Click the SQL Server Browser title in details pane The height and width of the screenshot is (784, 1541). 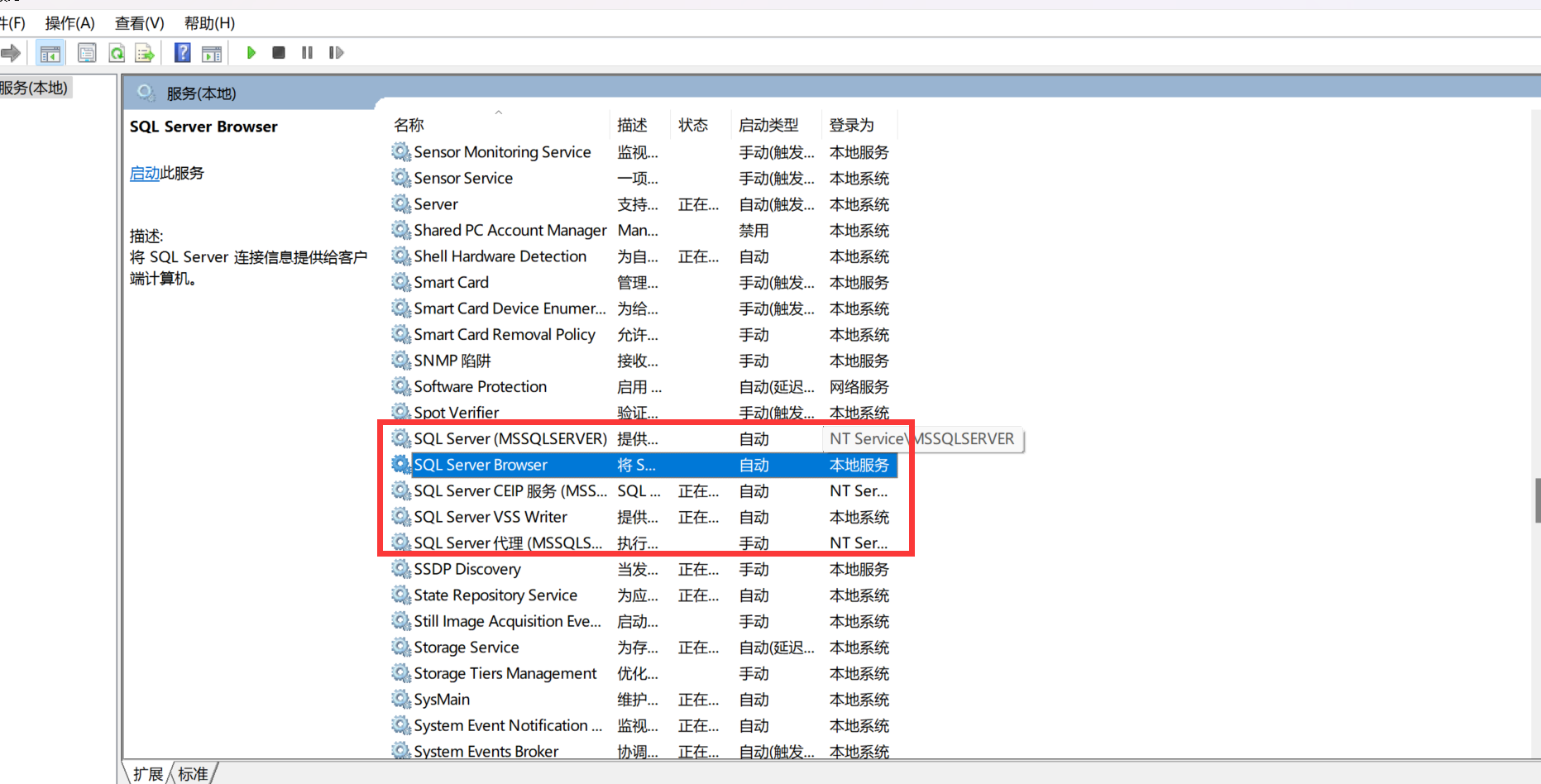(x=203, y=127)
